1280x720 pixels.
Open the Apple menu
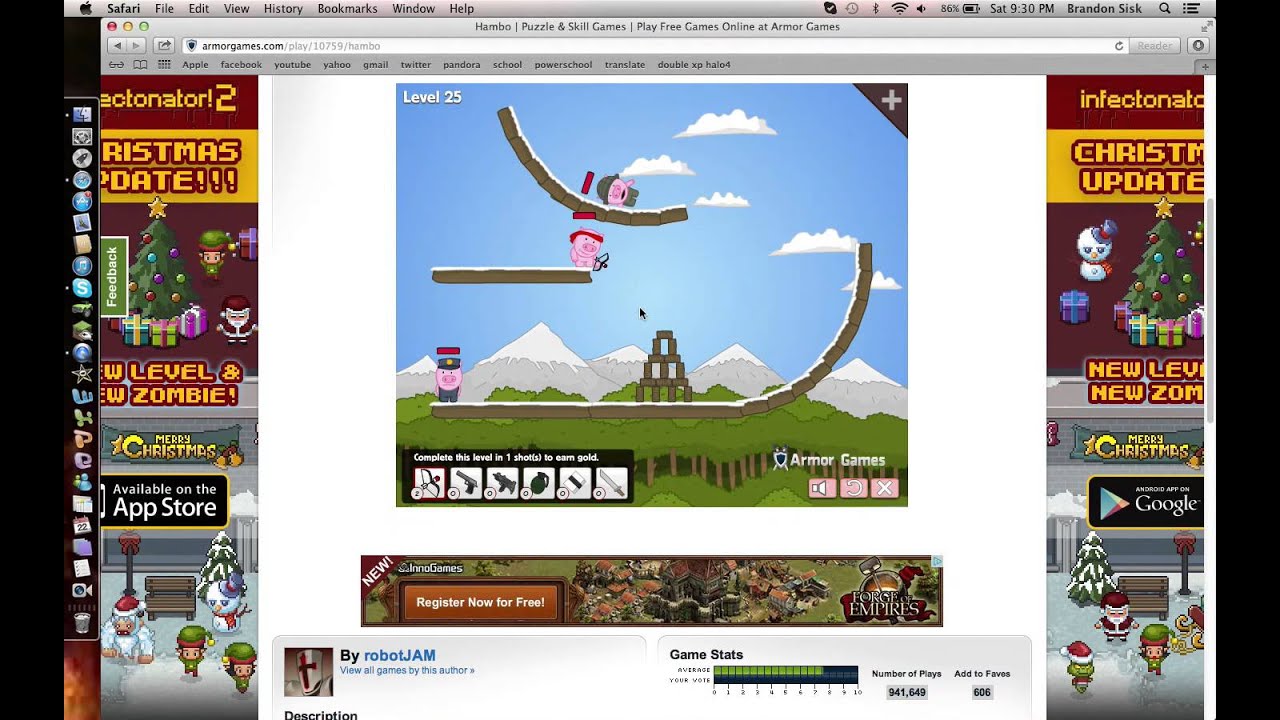click(x=85, y=8)
